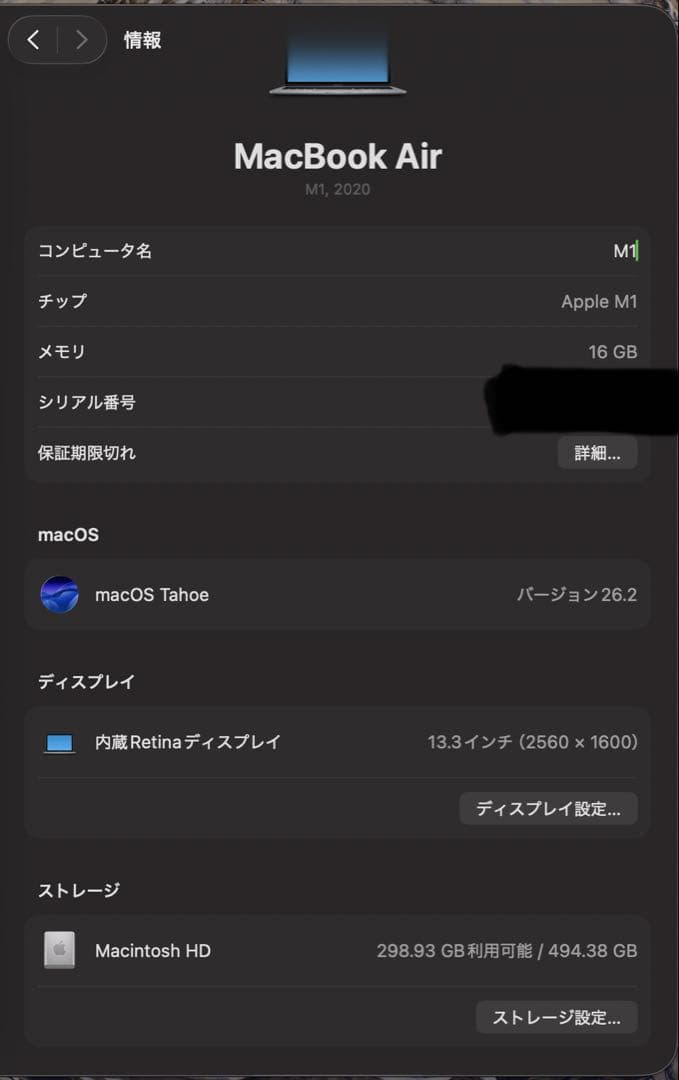Click the back navigation arrow

tap(34, 40)
